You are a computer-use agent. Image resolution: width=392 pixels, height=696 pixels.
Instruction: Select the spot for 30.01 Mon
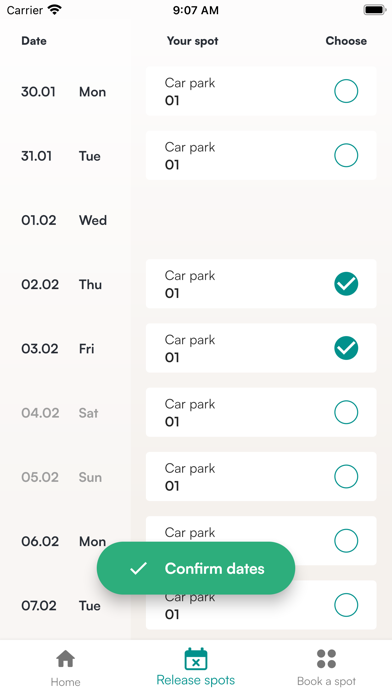(x=346, y=91)
